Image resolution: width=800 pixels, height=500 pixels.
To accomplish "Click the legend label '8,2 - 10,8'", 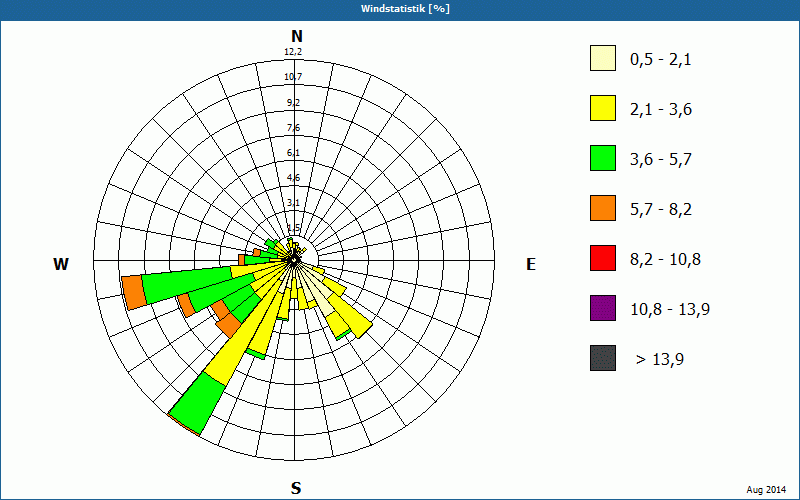I will [665, 260].
